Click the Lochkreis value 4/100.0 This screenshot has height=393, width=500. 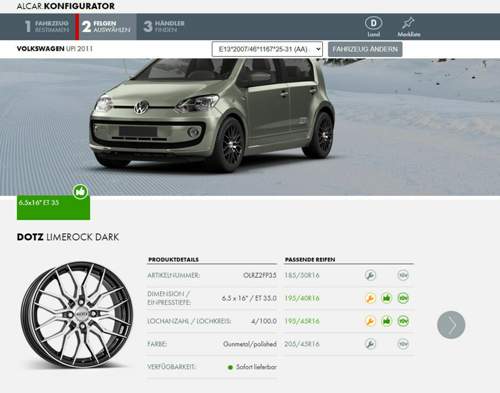(264, 321)
